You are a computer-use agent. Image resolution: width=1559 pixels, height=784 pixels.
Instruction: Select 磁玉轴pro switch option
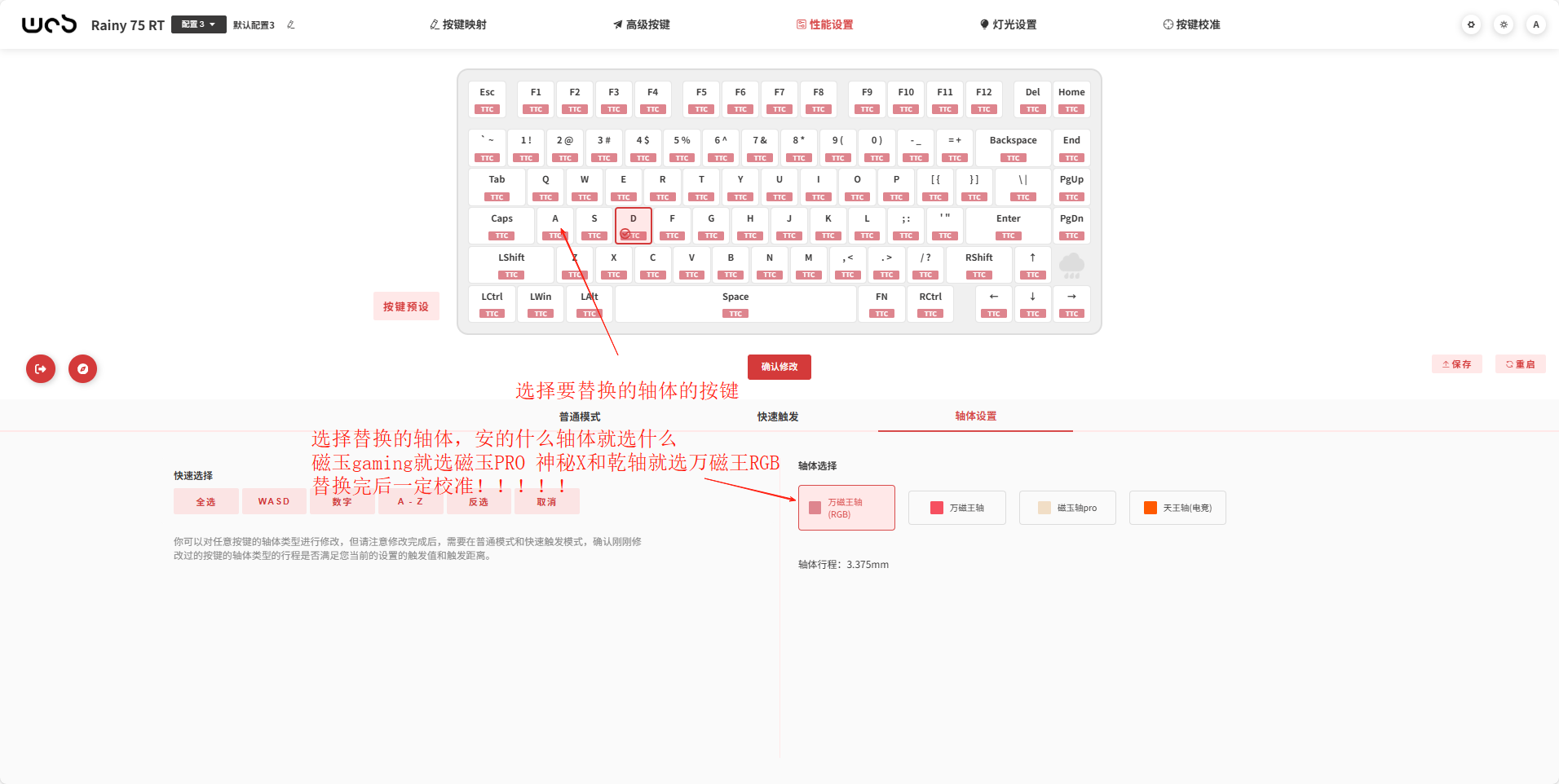tap(1067, 508)
